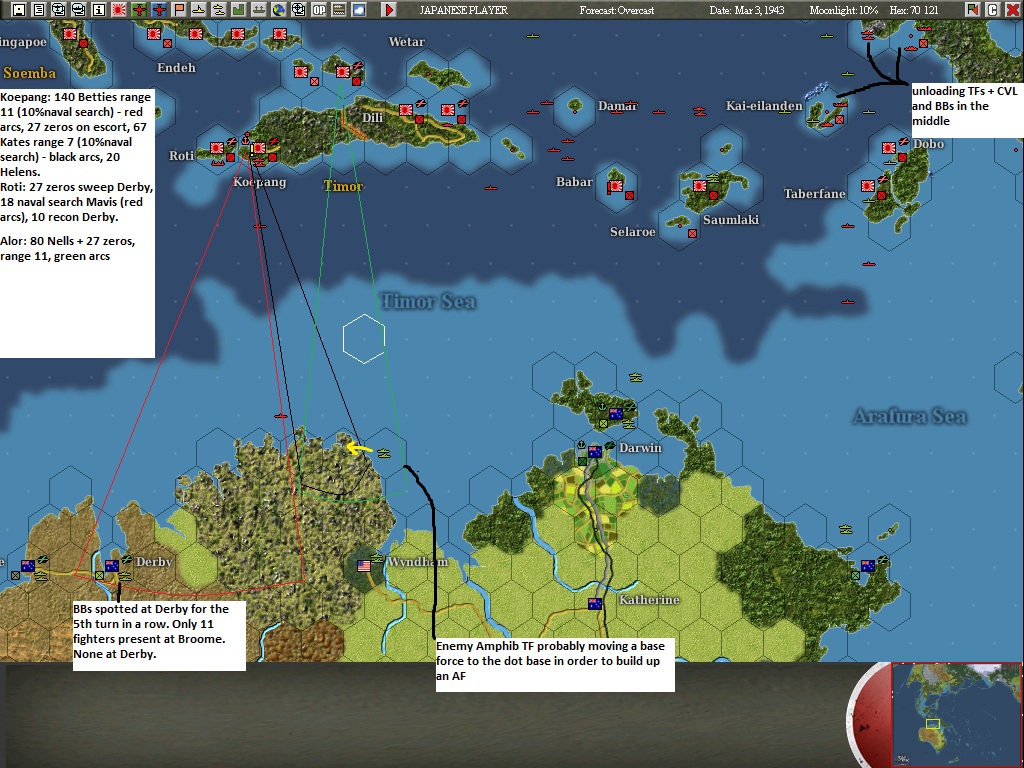1024x768 pixels.
Task: Click the 'Arafura Sea' map label
Action: [x=910, y=417]
